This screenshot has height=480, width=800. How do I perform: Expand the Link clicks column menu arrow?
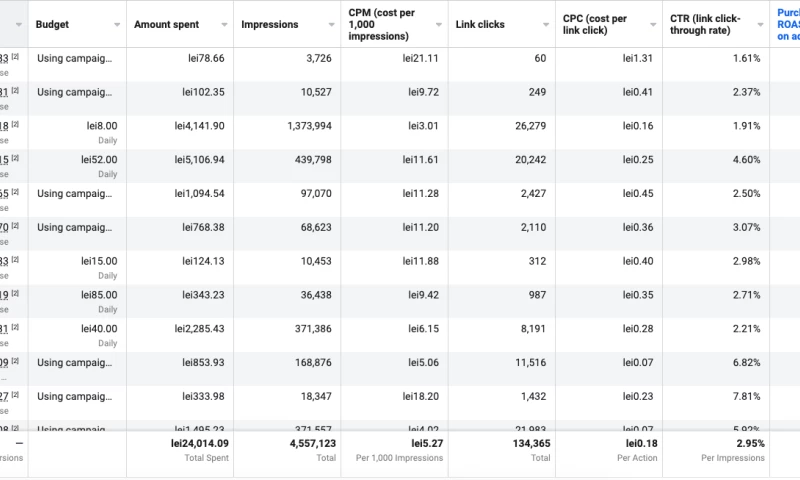point(545,24)
